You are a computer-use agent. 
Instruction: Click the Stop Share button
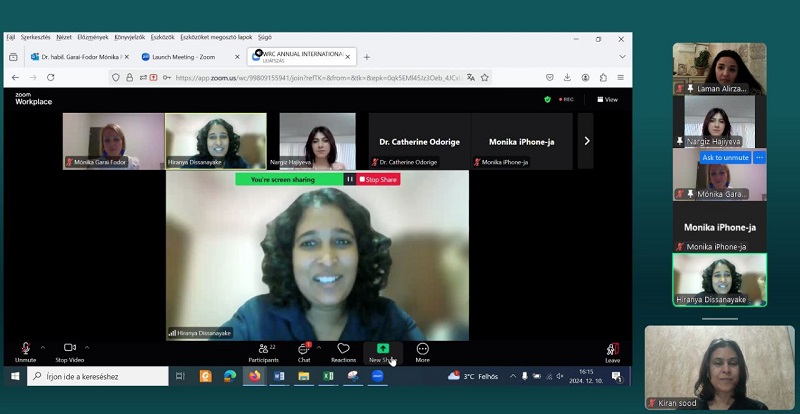click(378, 179)
